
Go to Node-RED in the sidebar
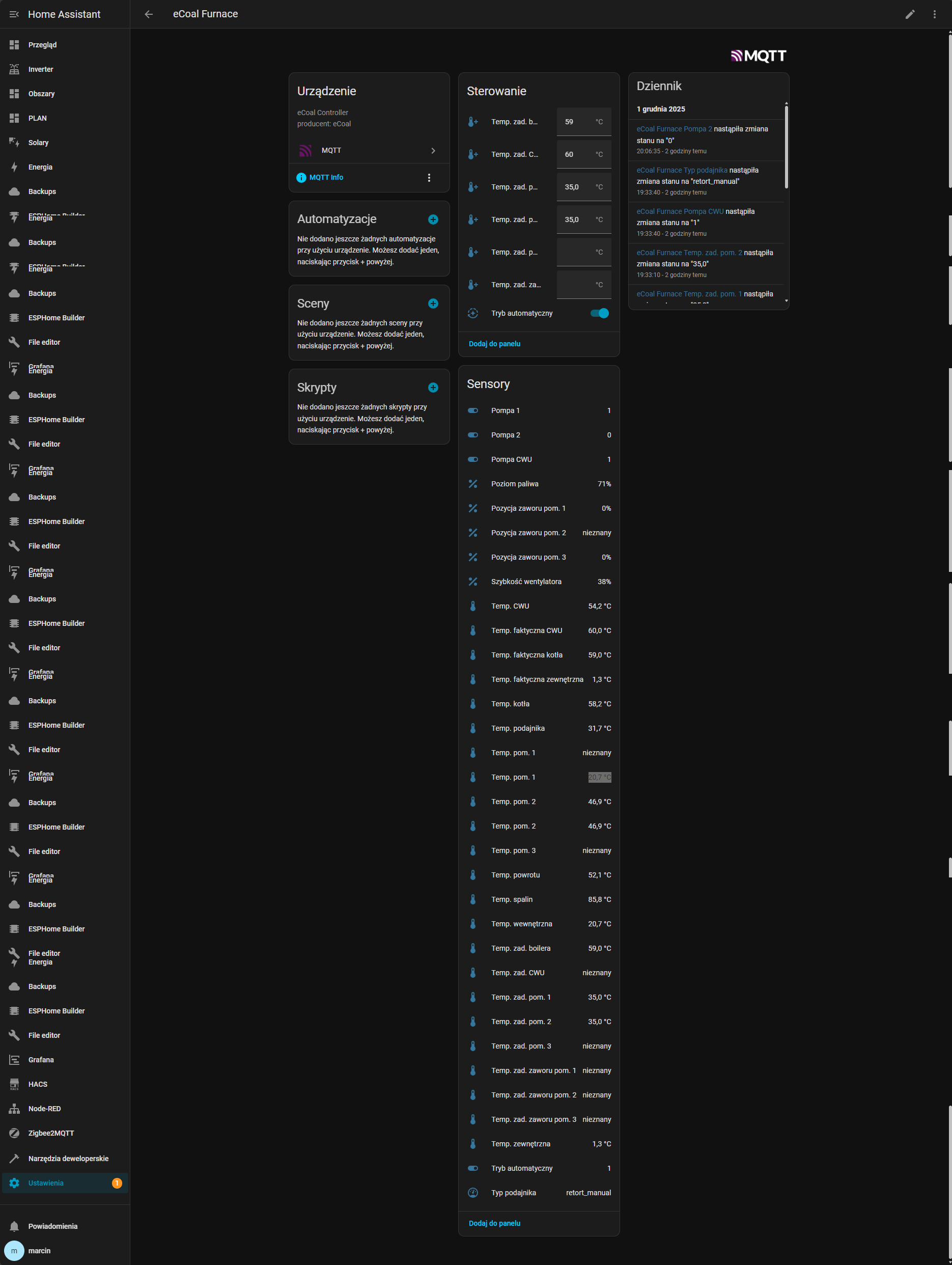[x=45, y=1108]
